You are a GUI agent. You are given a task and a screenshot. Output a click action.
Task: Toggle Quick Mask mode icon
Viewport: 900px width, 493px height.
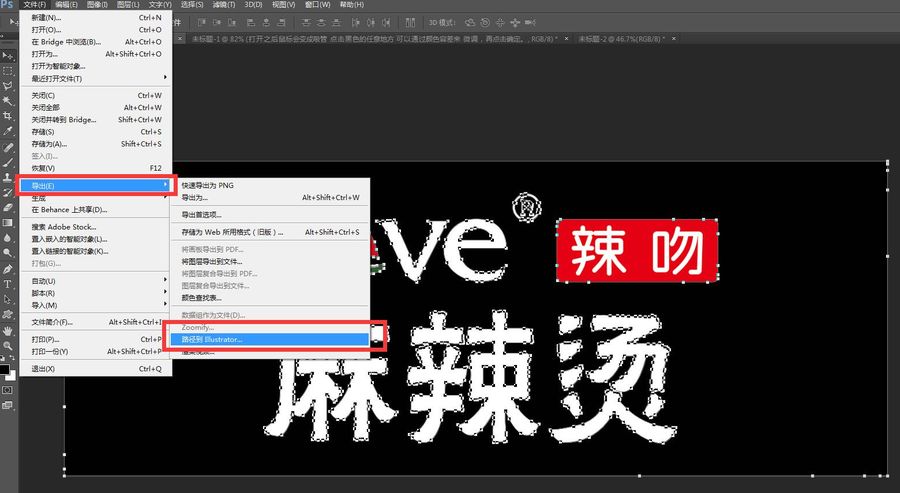point(7,390)
